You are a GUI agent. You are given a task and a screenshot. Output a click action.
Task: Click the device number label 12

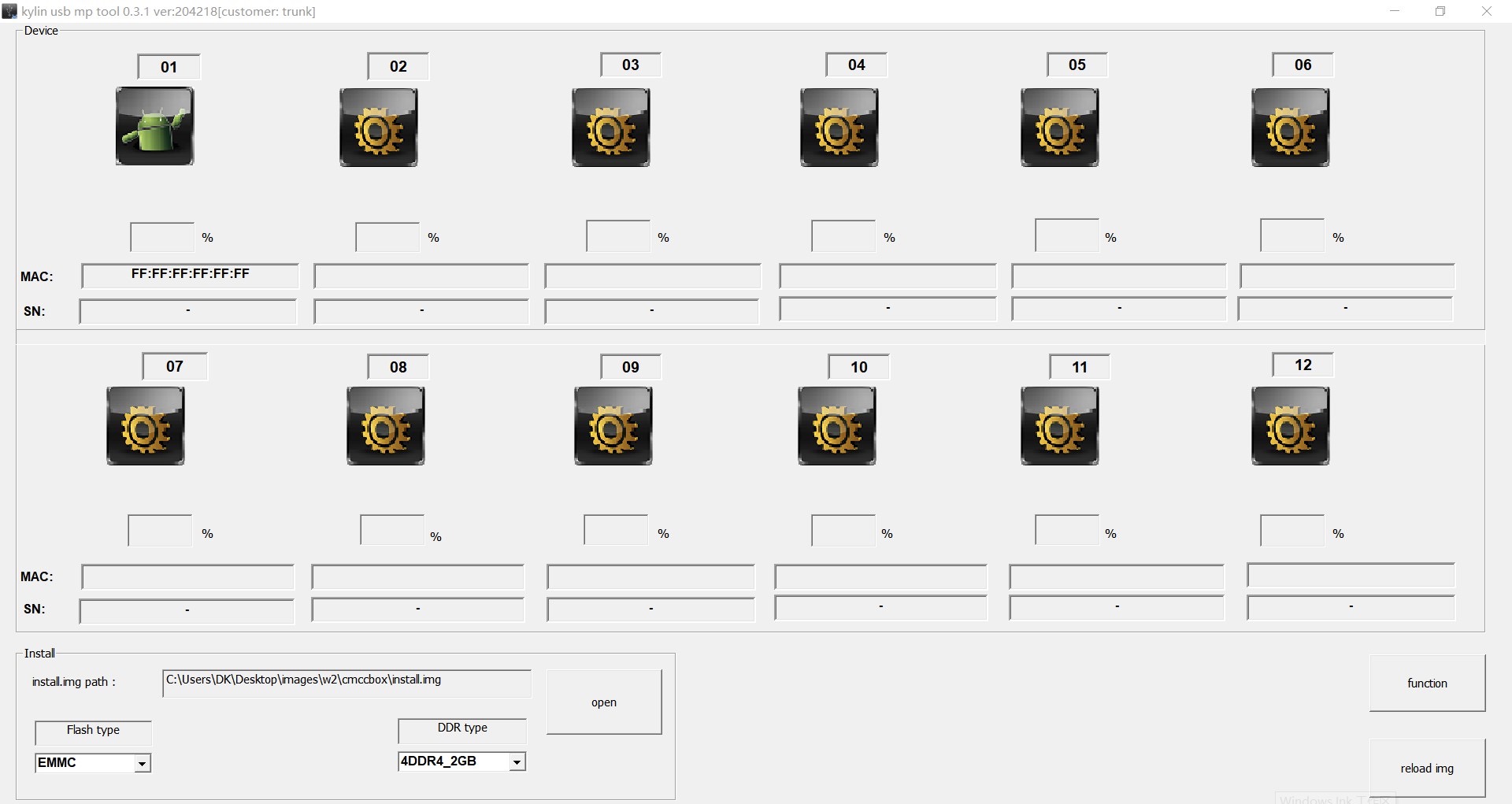(x=1303, y=365)
